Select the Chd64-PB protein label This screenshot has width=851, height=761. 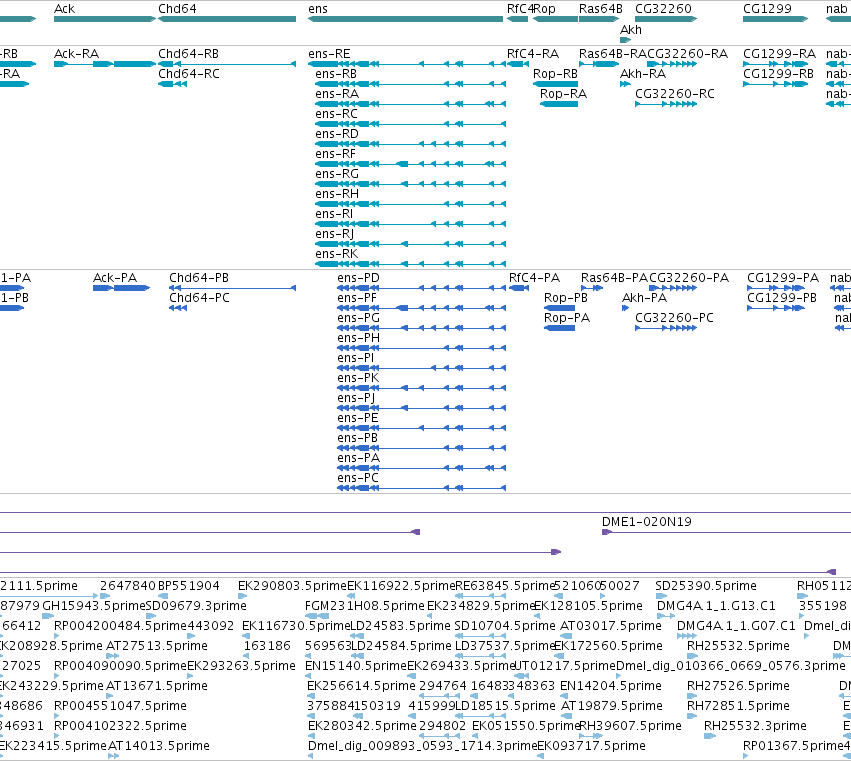pos(199,278)
